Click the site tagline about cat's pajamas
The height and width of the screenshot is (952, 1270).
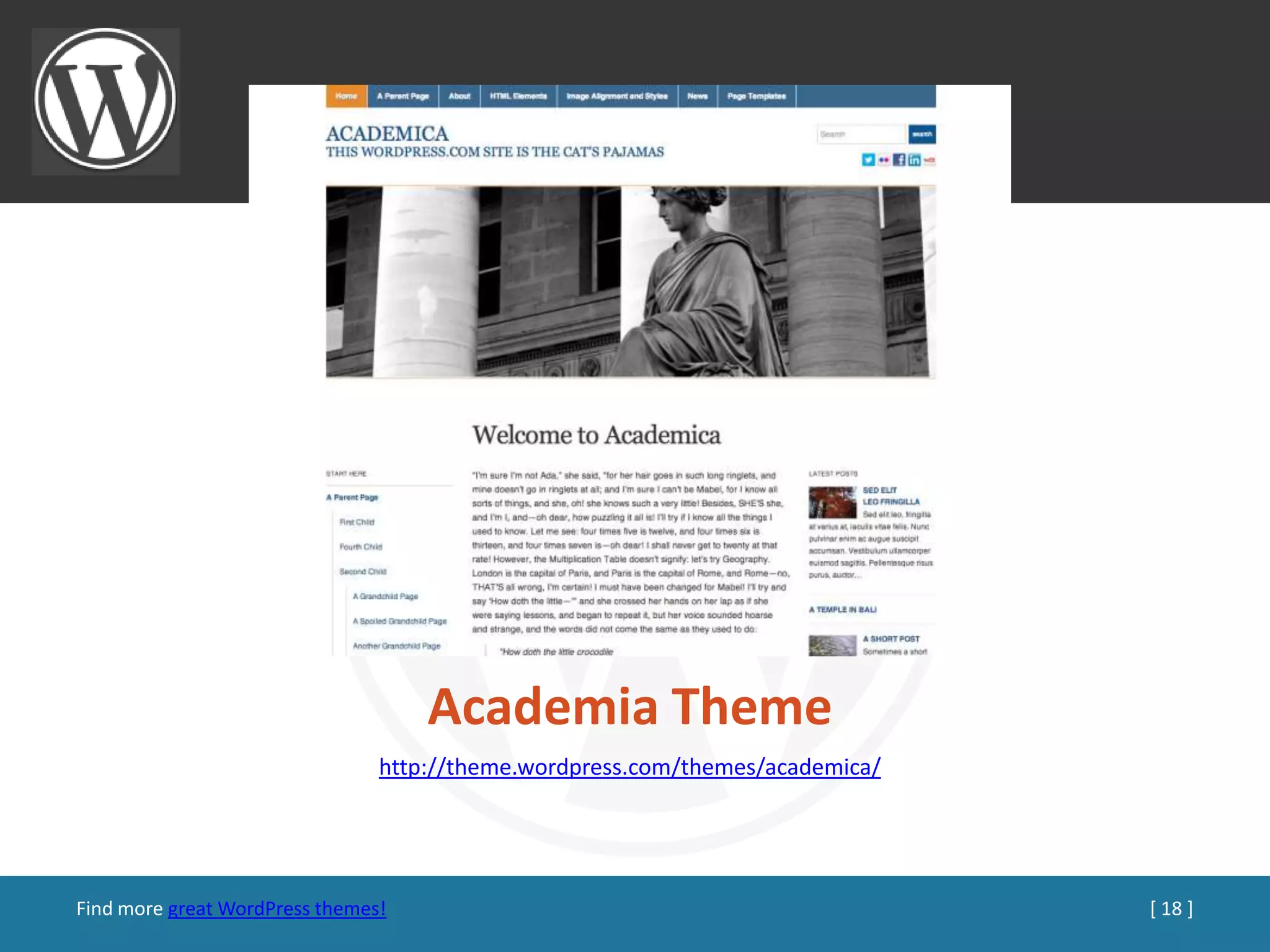click(495, 152)
